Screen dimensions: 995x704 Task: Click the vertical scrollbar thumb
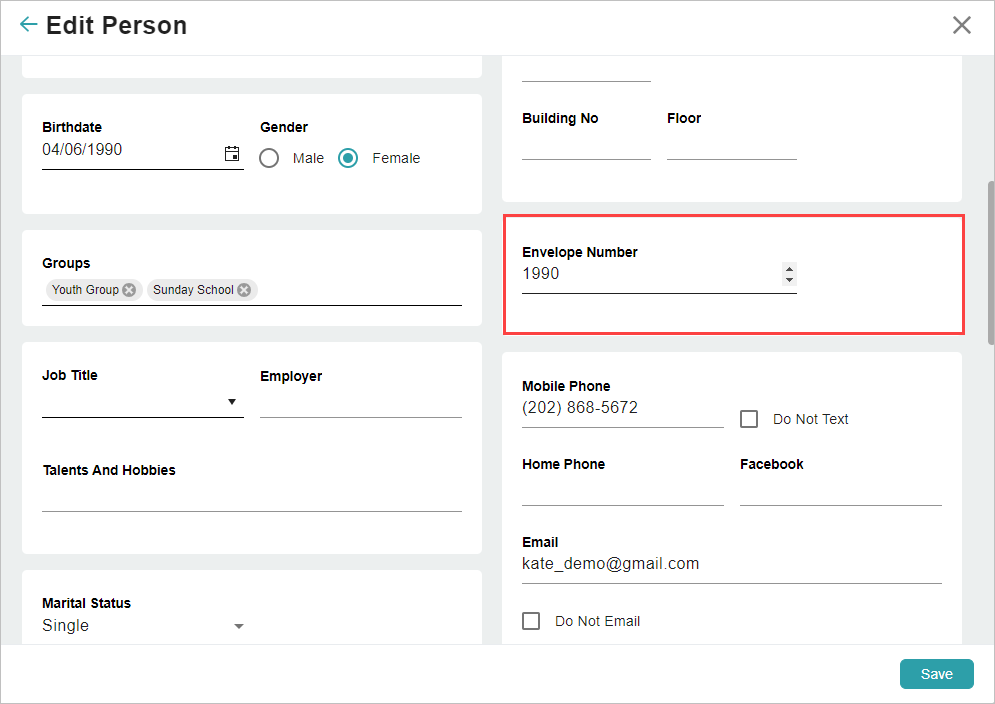click(991, 263)
